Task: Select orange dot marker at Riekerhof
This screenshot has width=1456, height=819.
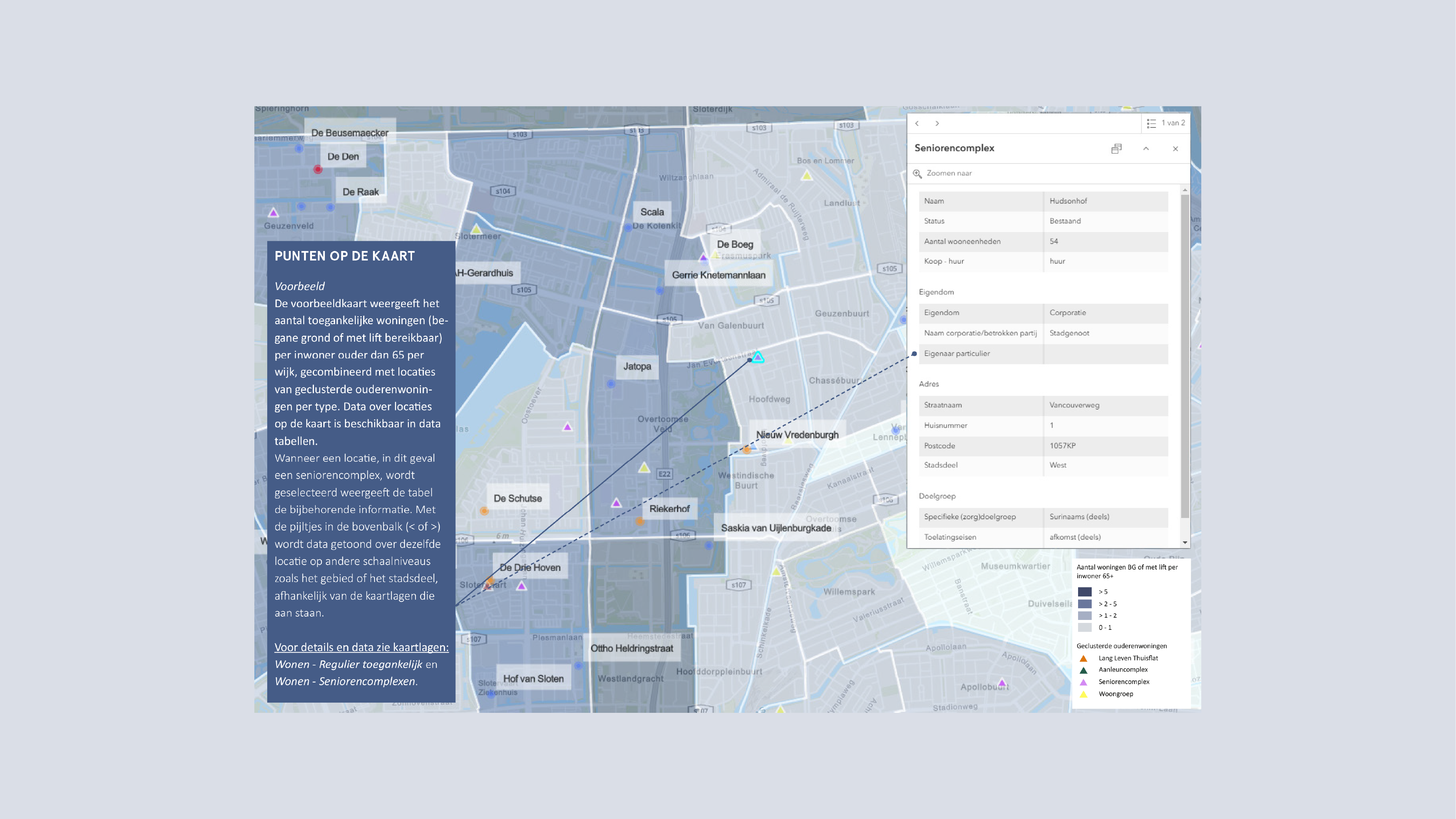Action: click(x=640, y=521)
